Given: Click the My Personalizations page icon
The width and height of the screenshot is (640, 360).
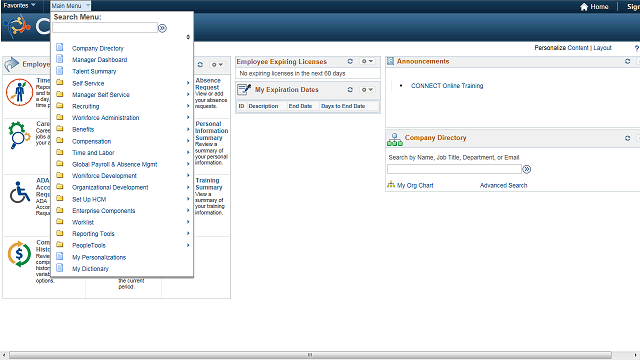Looking at the screenshot, I should pyautogui.click(x=60, y=256).
